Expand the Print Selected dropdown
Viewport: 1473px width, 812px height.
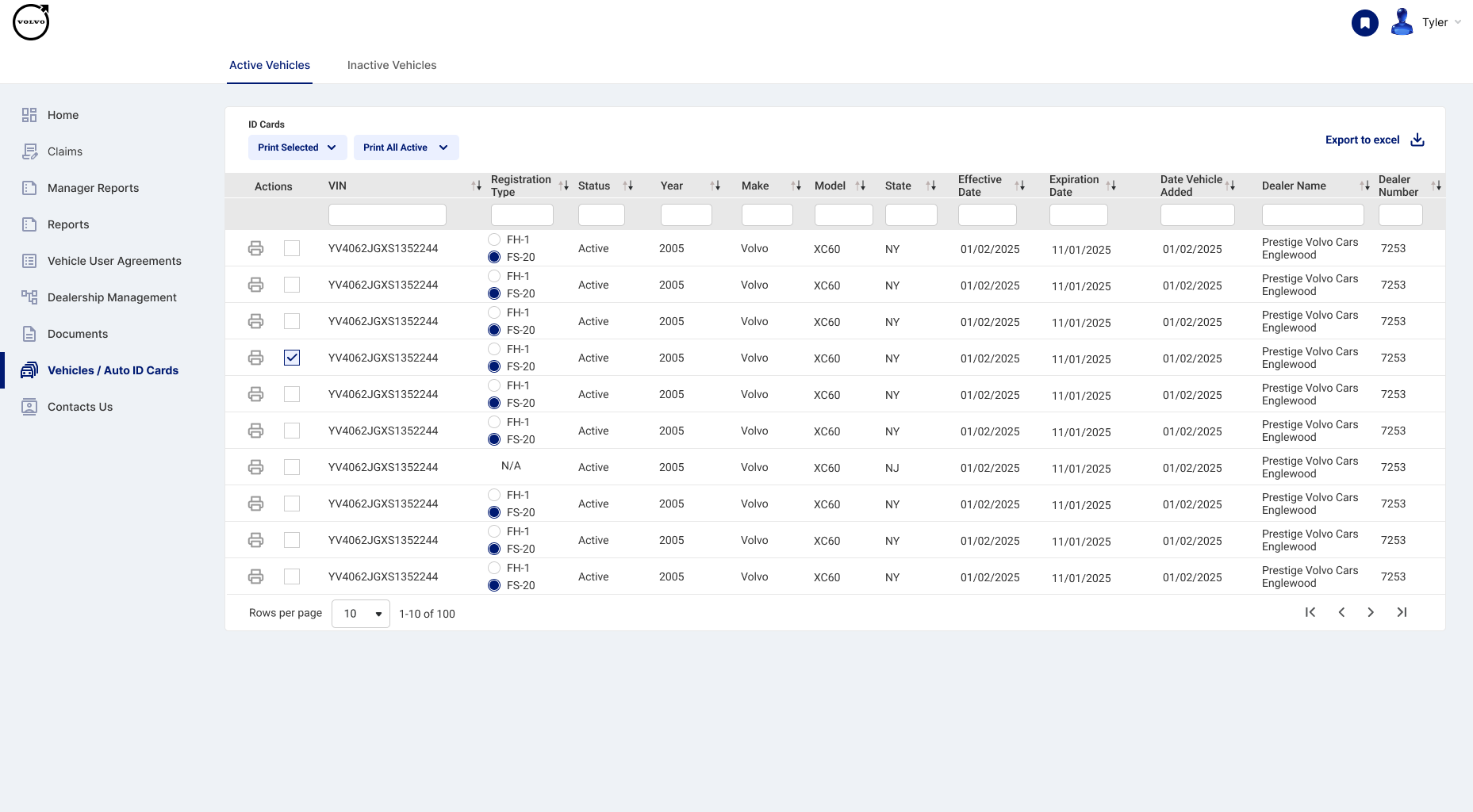coord(297,147)
